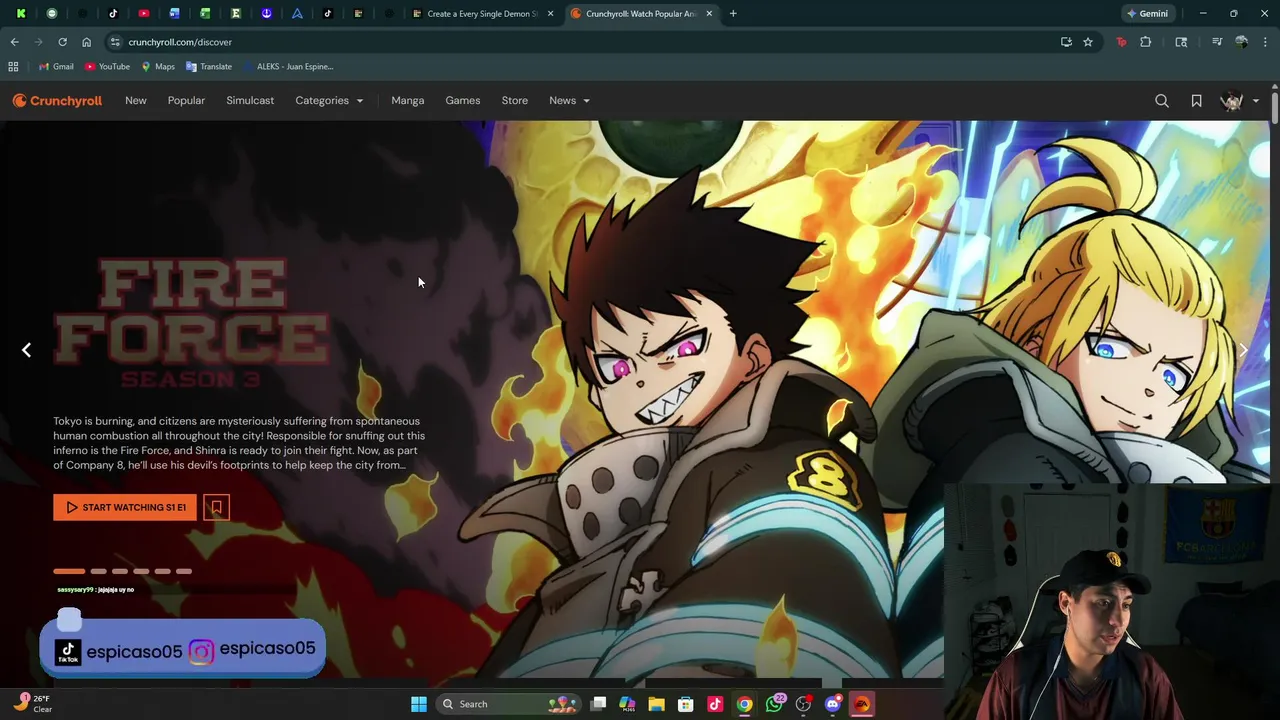This screenshot has width=1280, height=720.
Task: Expand the News dropdown
Action: 569,100
